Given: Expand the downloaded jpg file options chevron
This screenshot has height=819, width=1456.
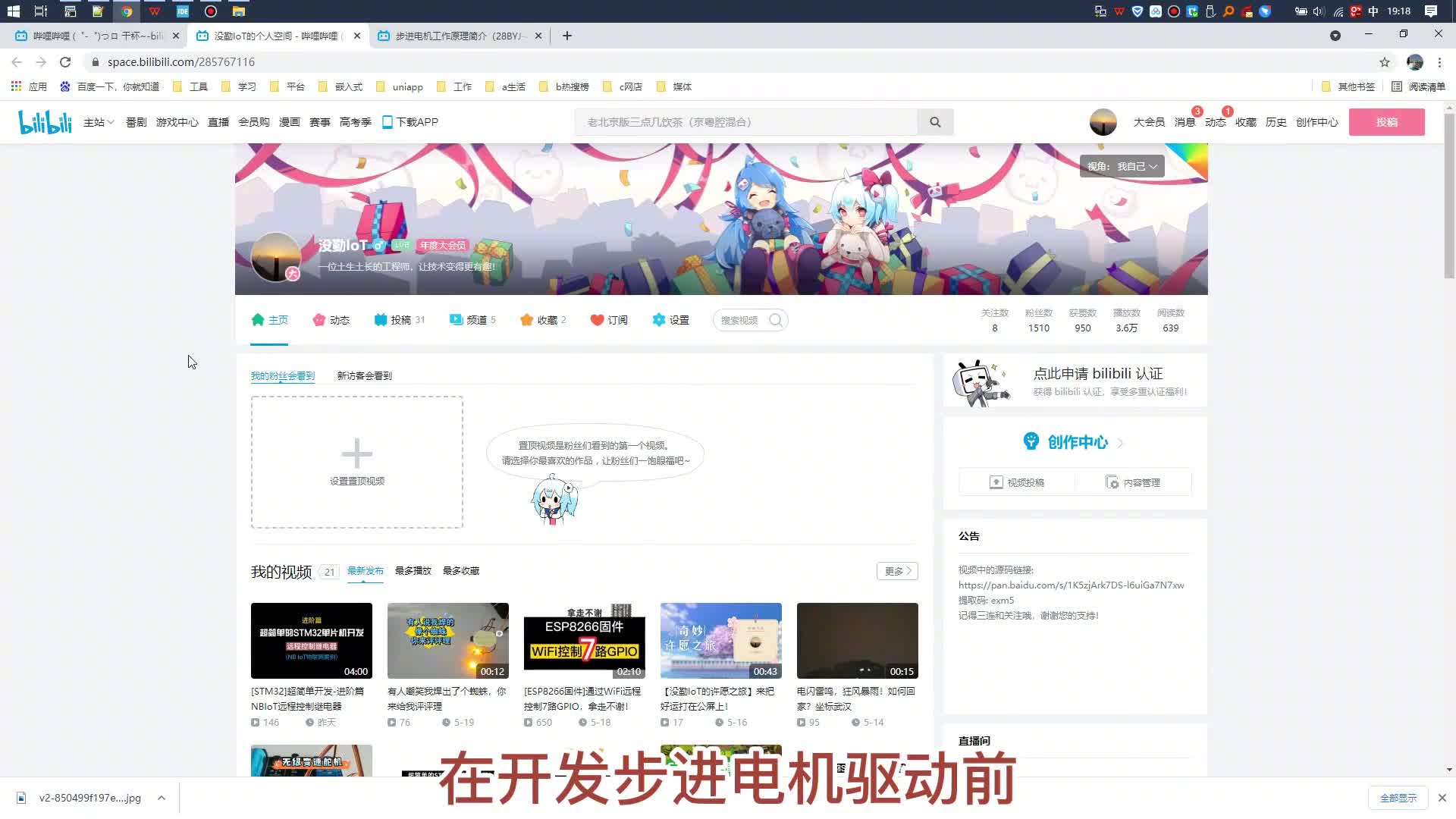Looking at the screenshot, I should 162,798.
